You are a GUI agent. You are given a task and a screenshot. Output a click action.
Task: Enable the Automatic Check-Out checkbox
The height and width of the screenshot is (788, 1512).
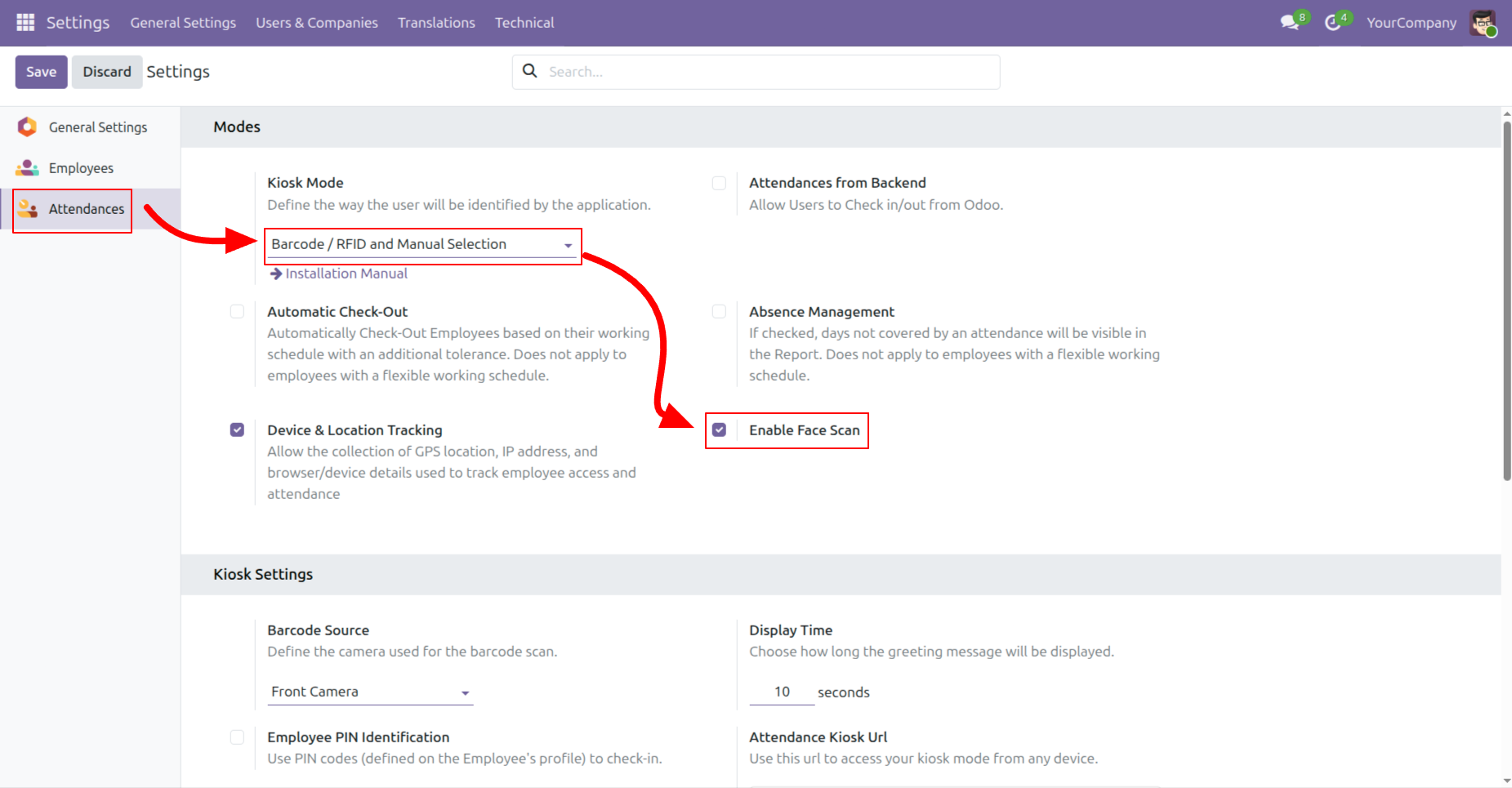[x=237, y=311]
